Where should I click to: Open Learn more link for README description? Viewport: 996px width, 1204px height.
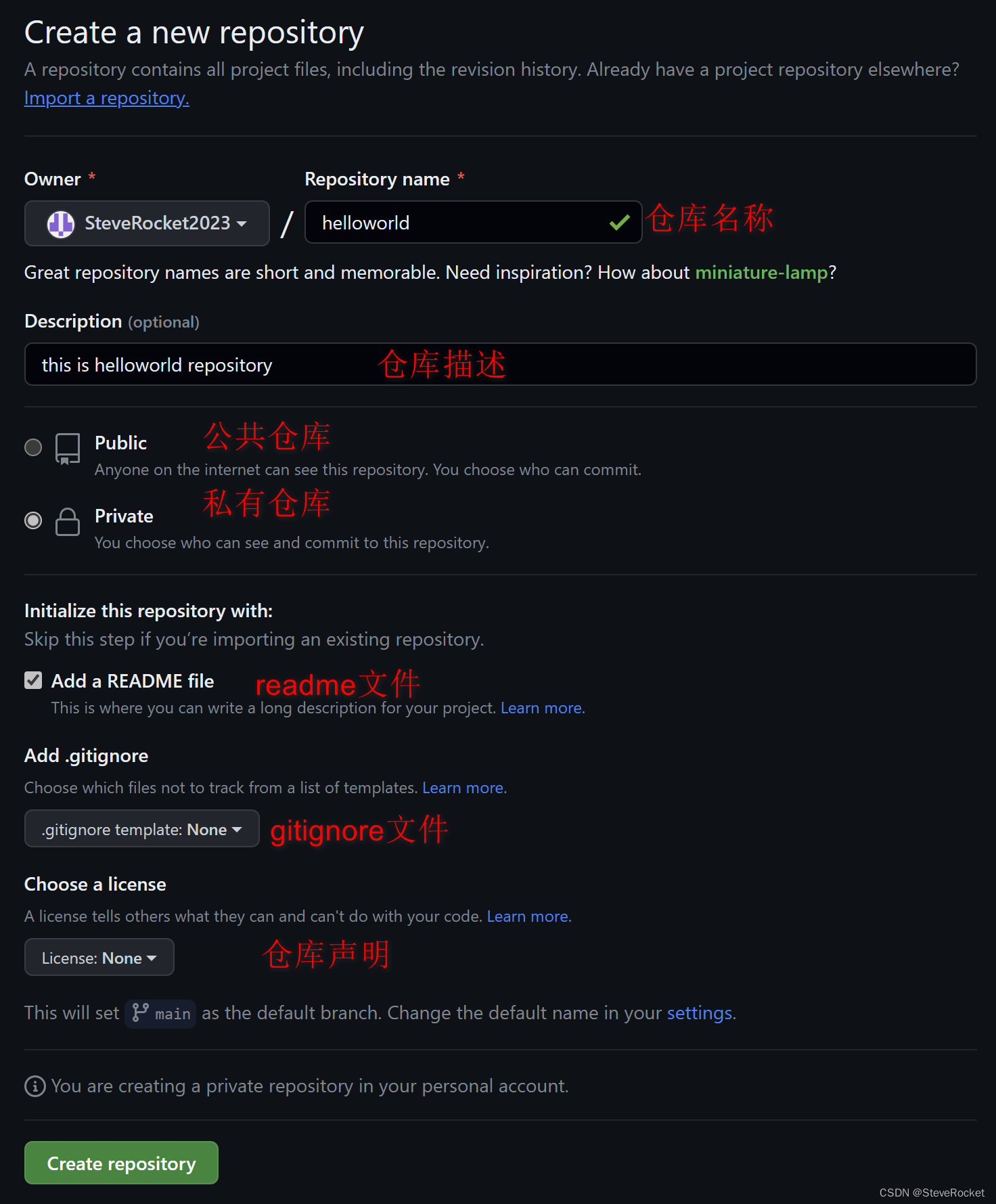pos(543,708)
